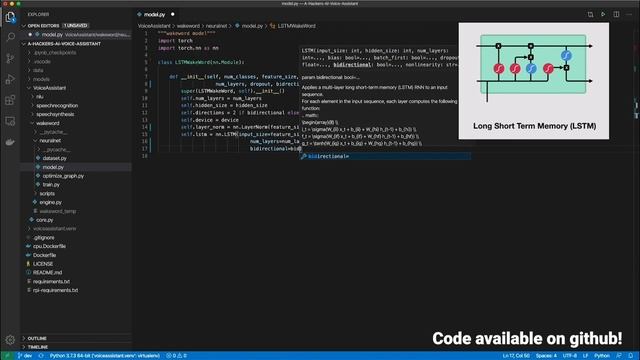Select the model.py tab

(154, 14)
